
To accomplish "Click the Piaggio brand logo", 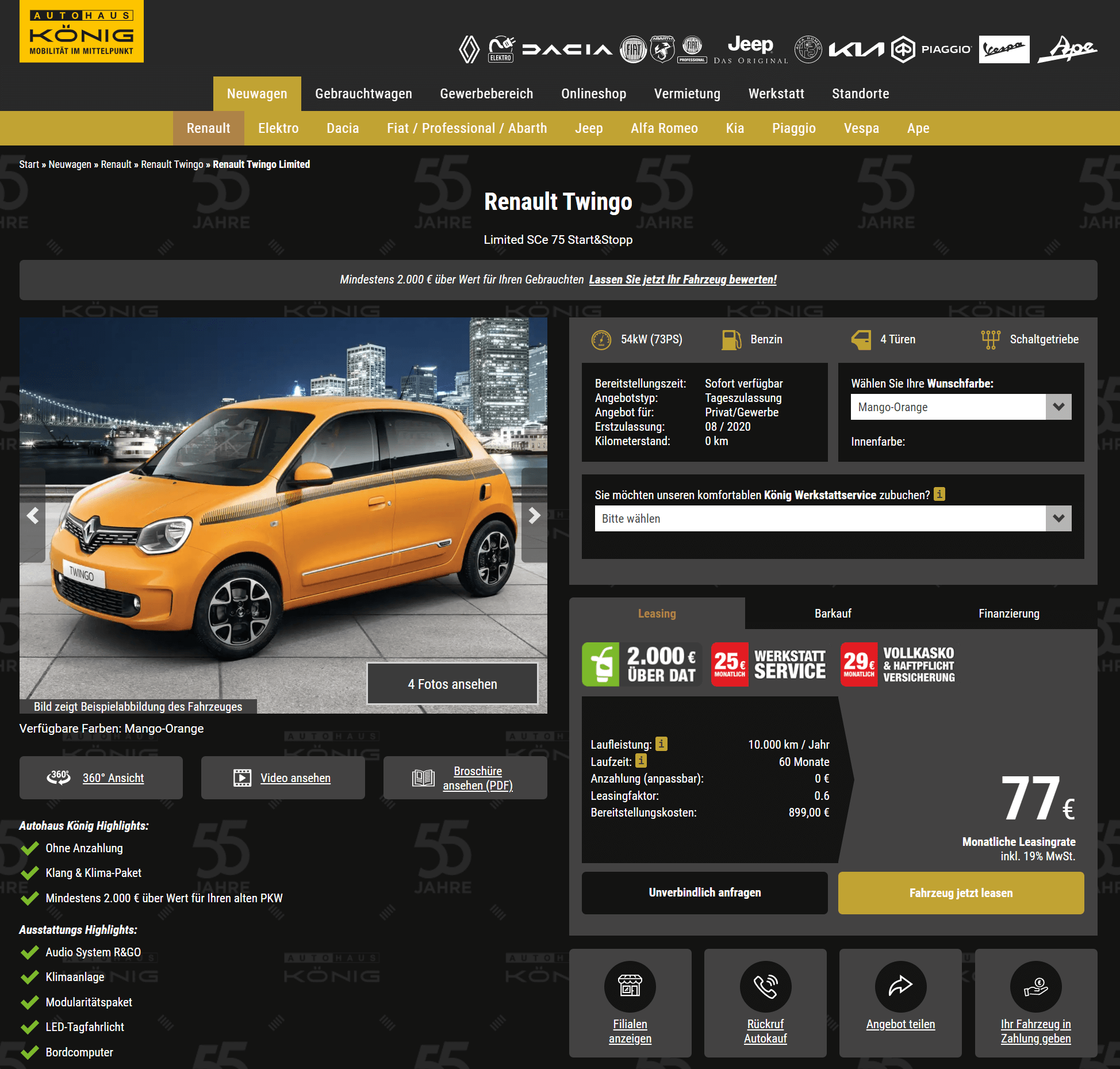I will [x=931, y=49].
